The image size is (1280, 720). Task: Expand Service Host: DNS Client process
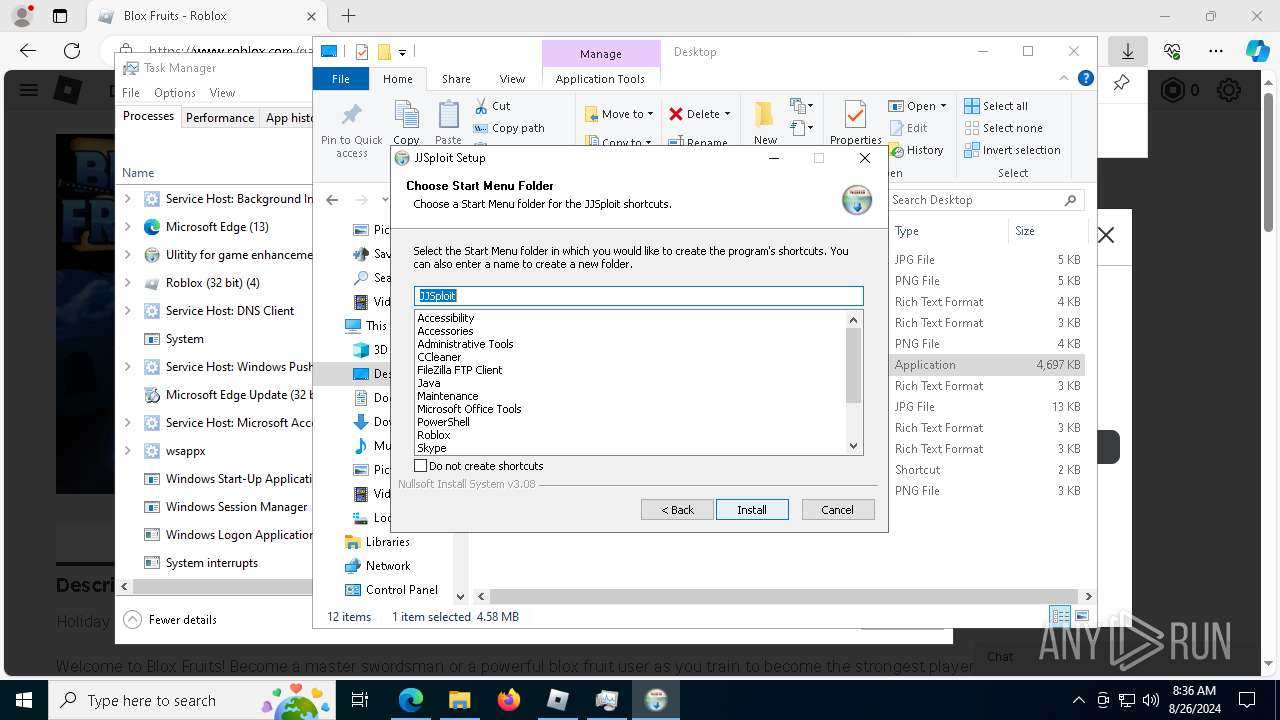(127, 311)
